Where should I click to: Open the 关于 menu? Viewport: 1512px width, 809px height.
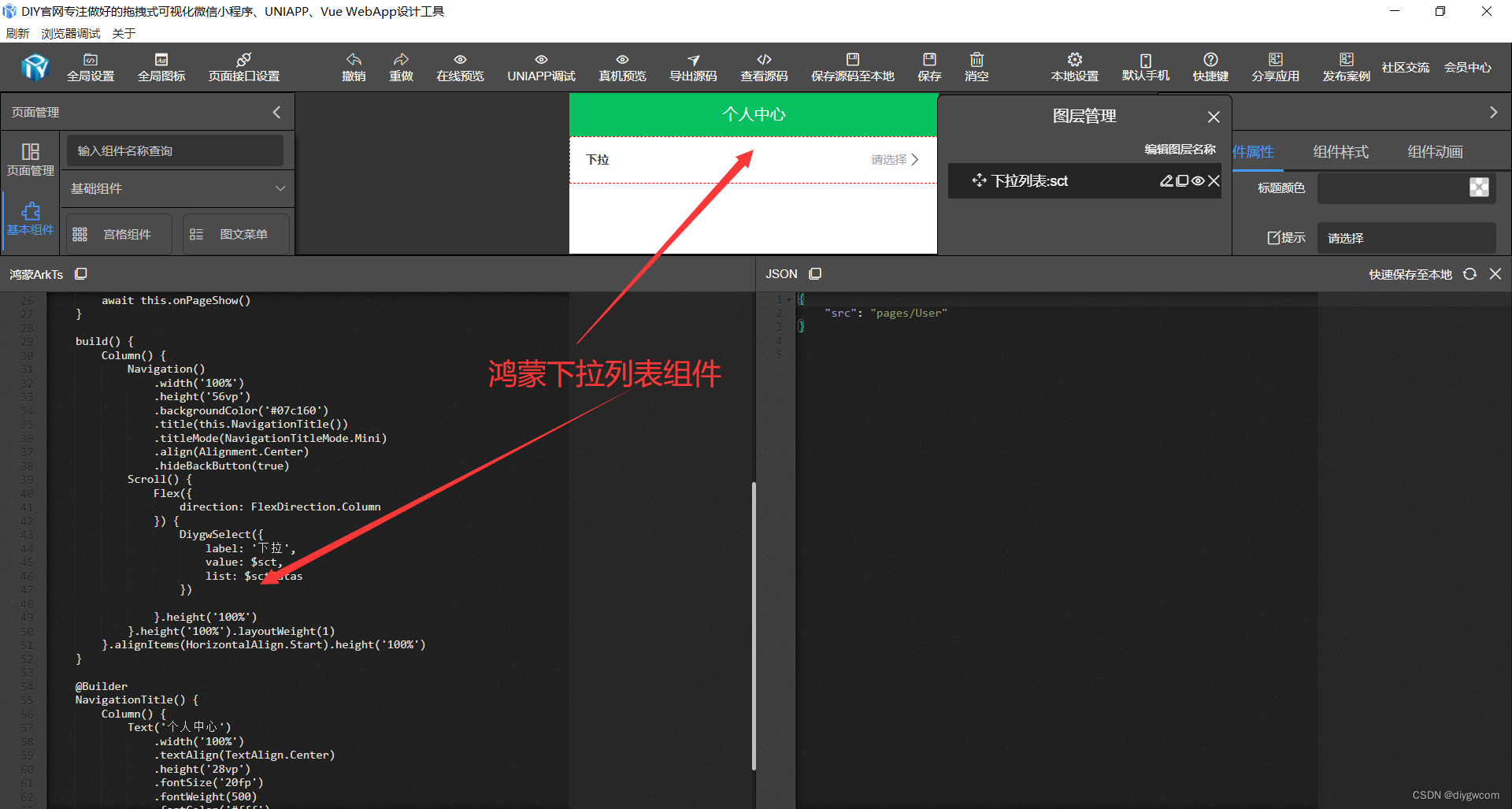[x=124, y=33]
